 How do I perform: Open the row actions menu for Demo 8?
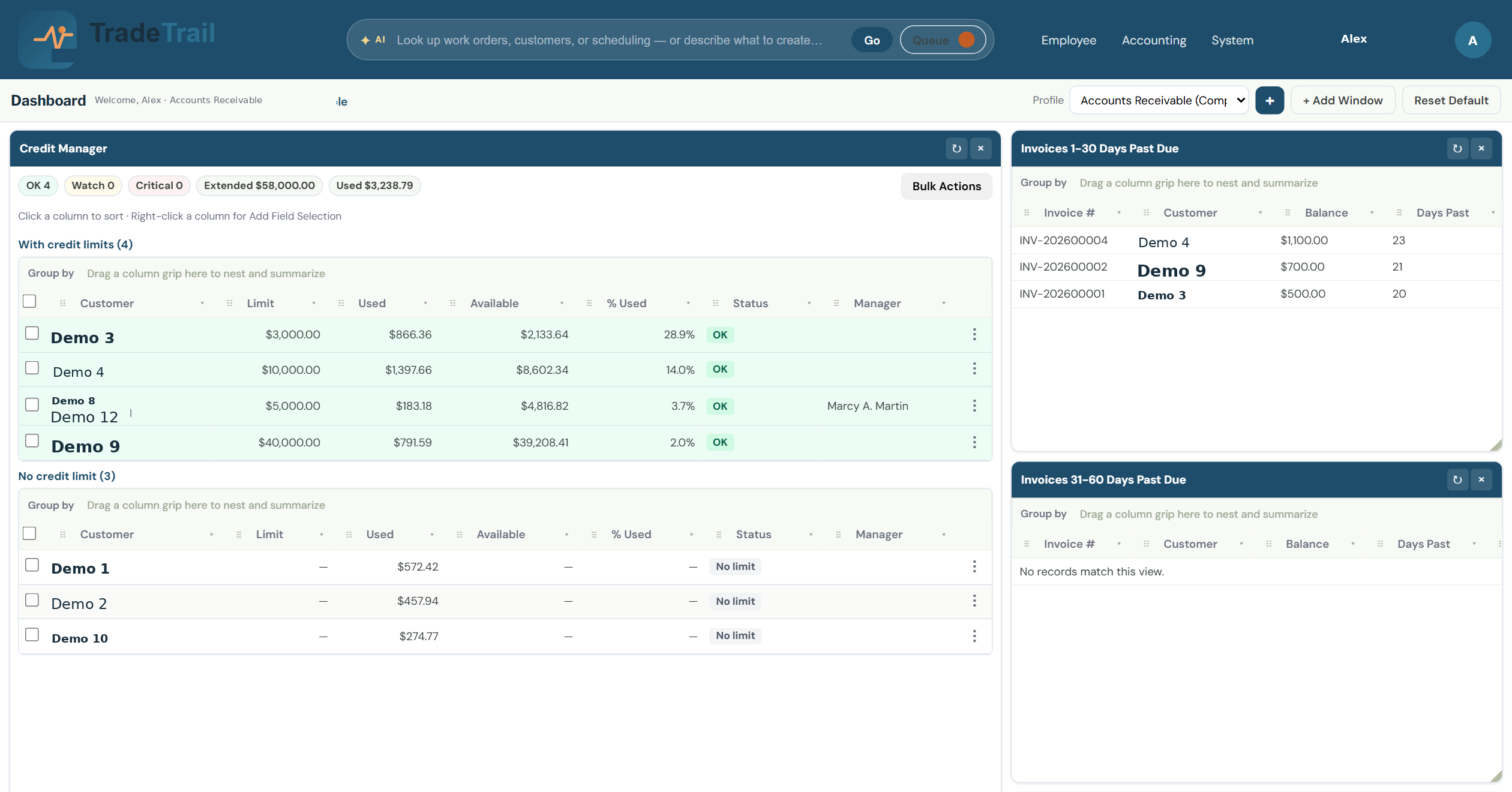974,406
